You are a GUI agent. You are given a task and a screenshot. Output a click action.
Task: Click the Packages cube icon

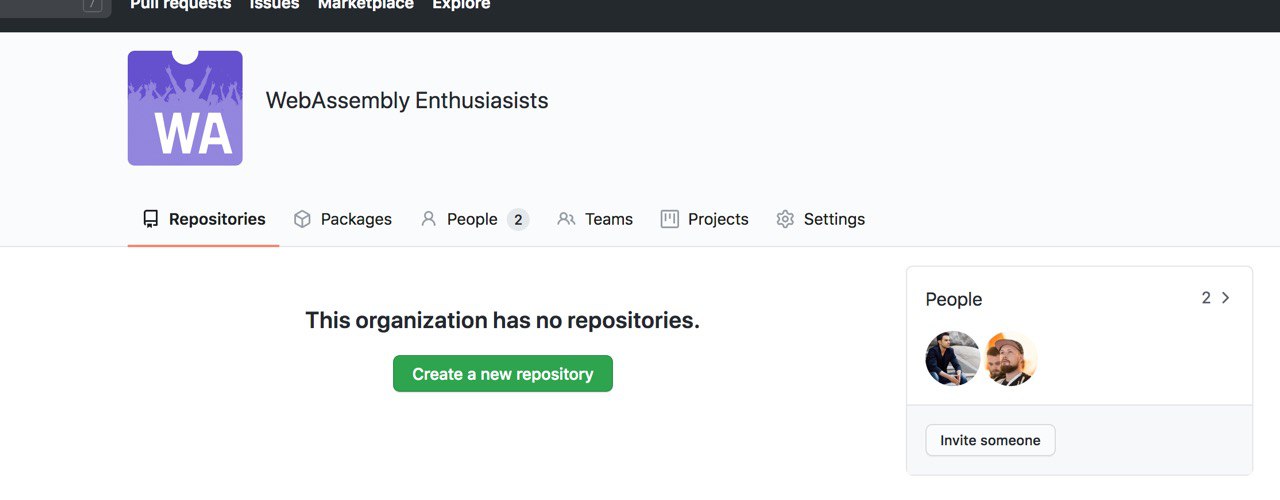click(302, 219)
